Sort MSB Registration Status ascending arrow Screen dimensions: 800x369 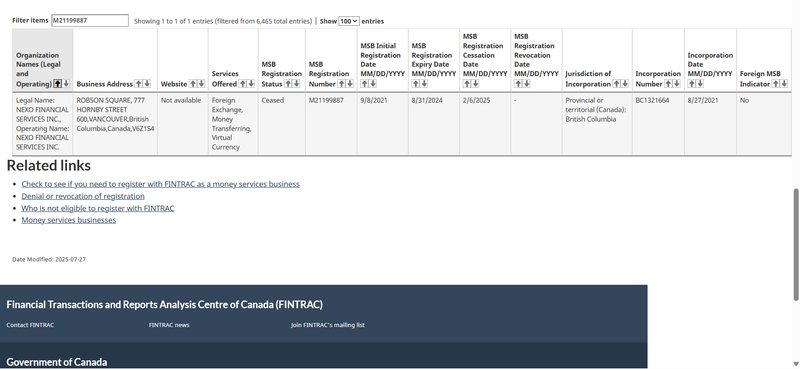pyautogui.click(x=288, y=84)
